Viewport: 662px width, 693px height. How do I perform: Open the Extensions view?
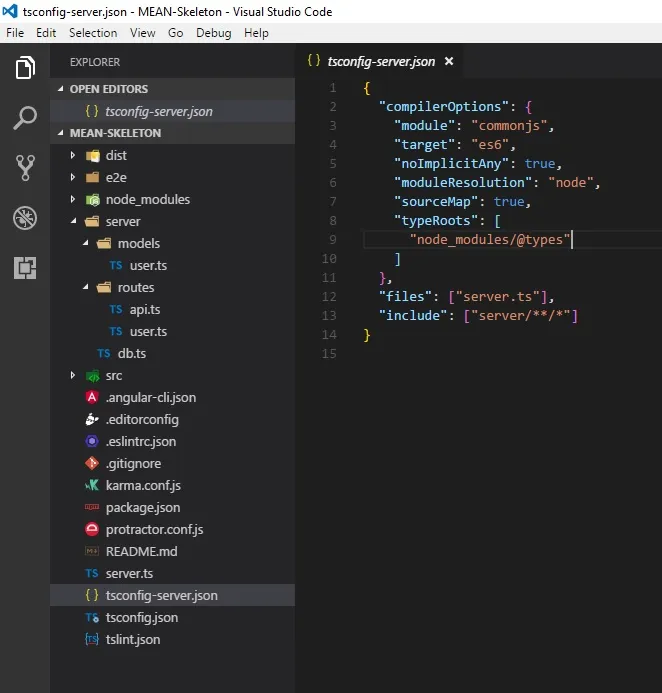click(x=25, y=268)
